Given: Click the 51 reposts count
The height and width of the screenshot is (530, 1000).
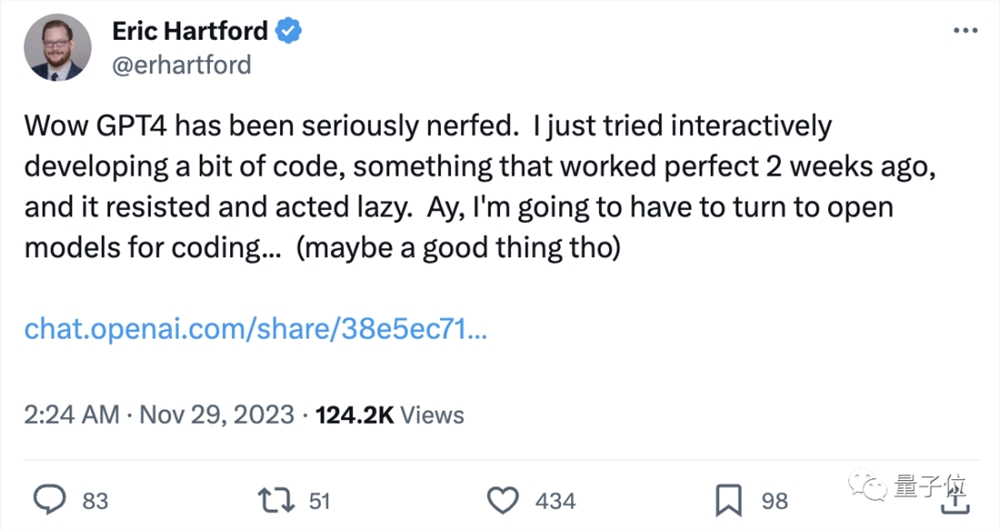Looking at the screenshot, I should click(x=319, y=501).
